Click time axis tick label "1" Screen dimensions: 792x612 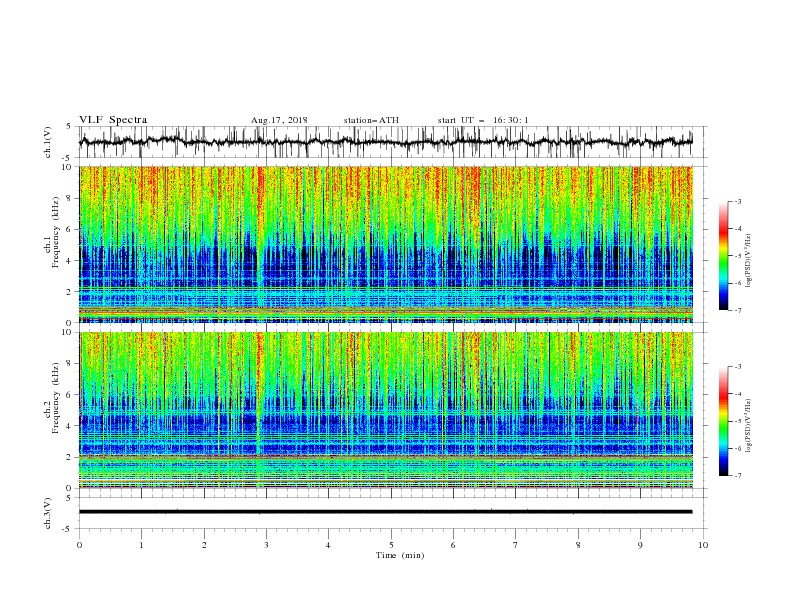pyautogui.click(x=141, y=545)
